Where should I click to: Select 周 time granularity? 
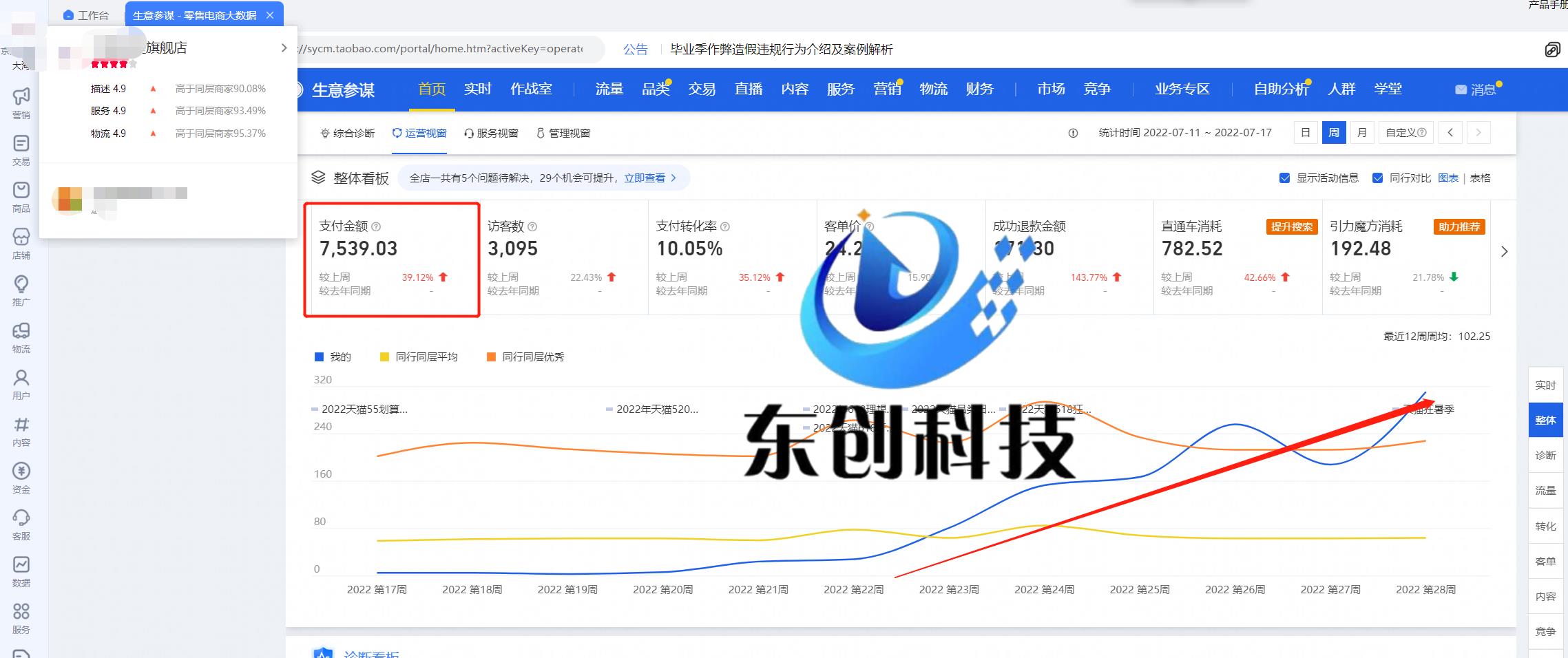click(1334, 133)
